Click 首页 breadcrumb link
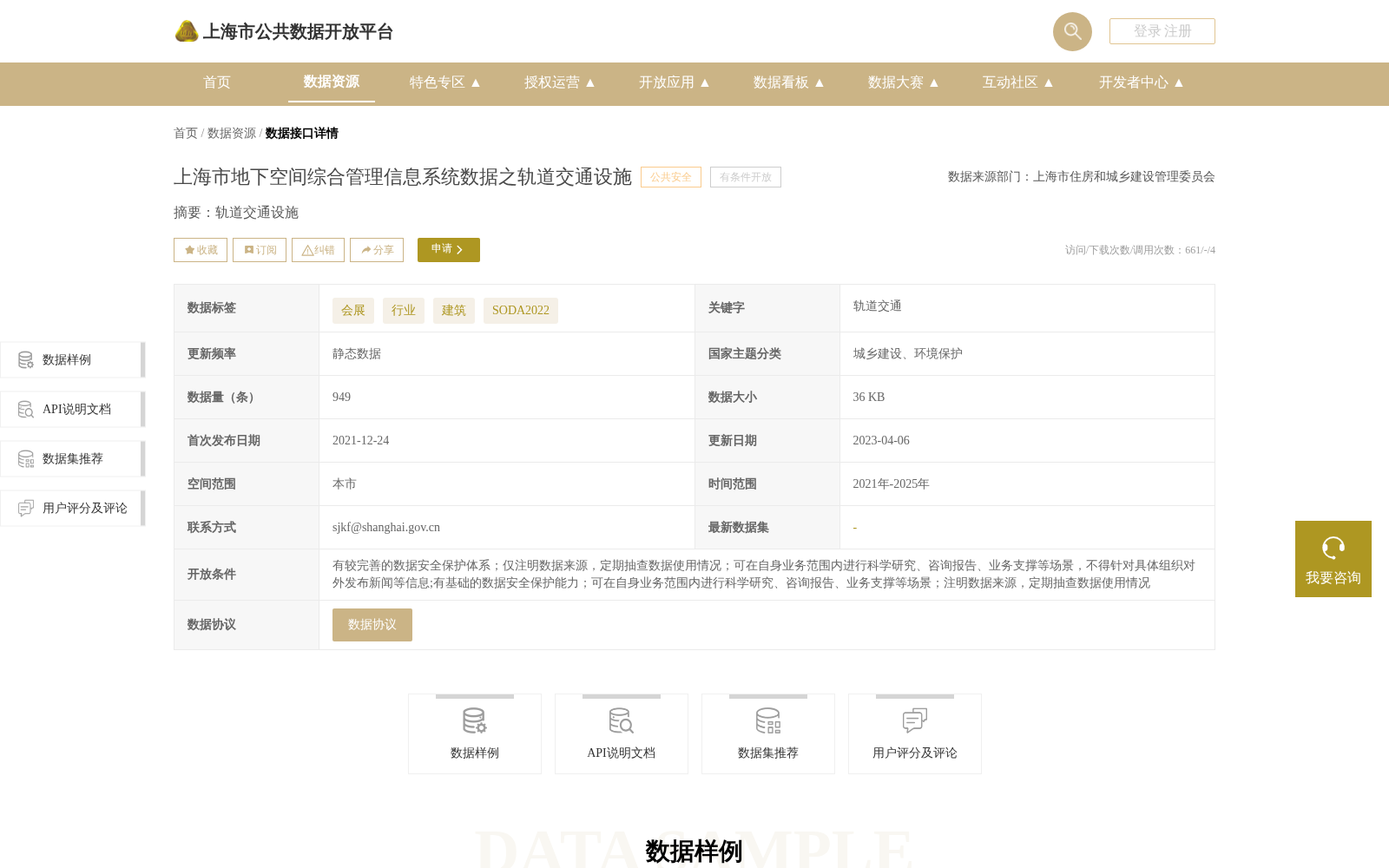The width and height of the screenshot is (1389, 868). [186, 133]
